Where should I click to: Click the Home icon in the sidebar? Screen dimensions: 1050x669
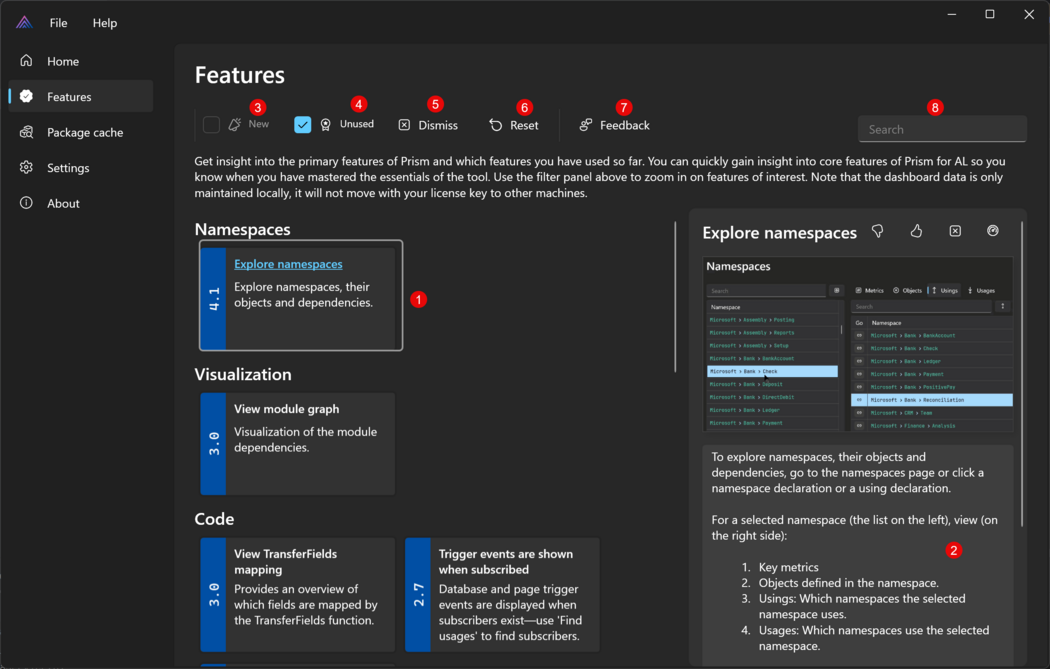[x=27, y=61]
